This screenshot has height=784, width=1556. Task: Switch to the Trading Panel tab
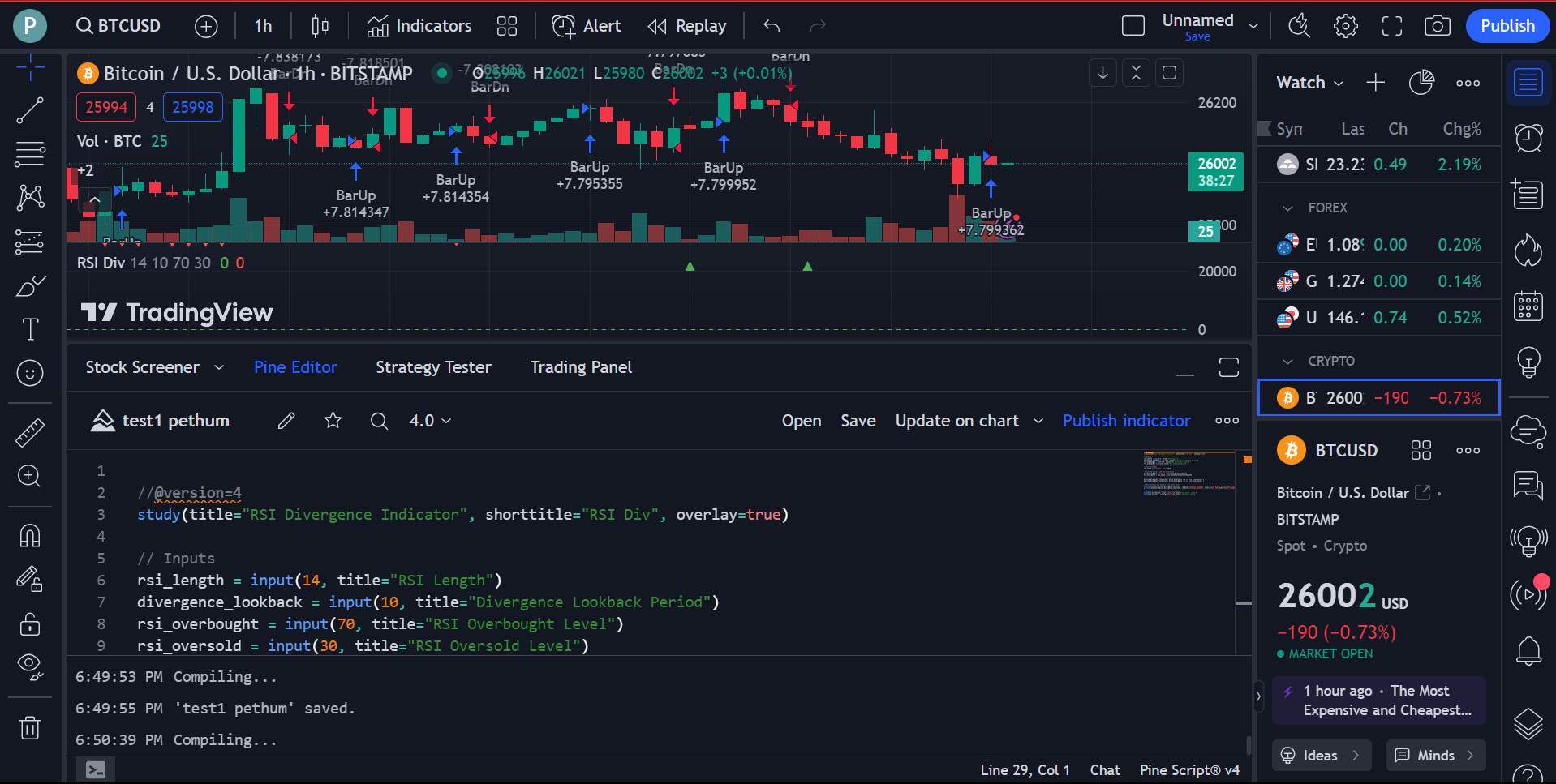pos(581,367)
